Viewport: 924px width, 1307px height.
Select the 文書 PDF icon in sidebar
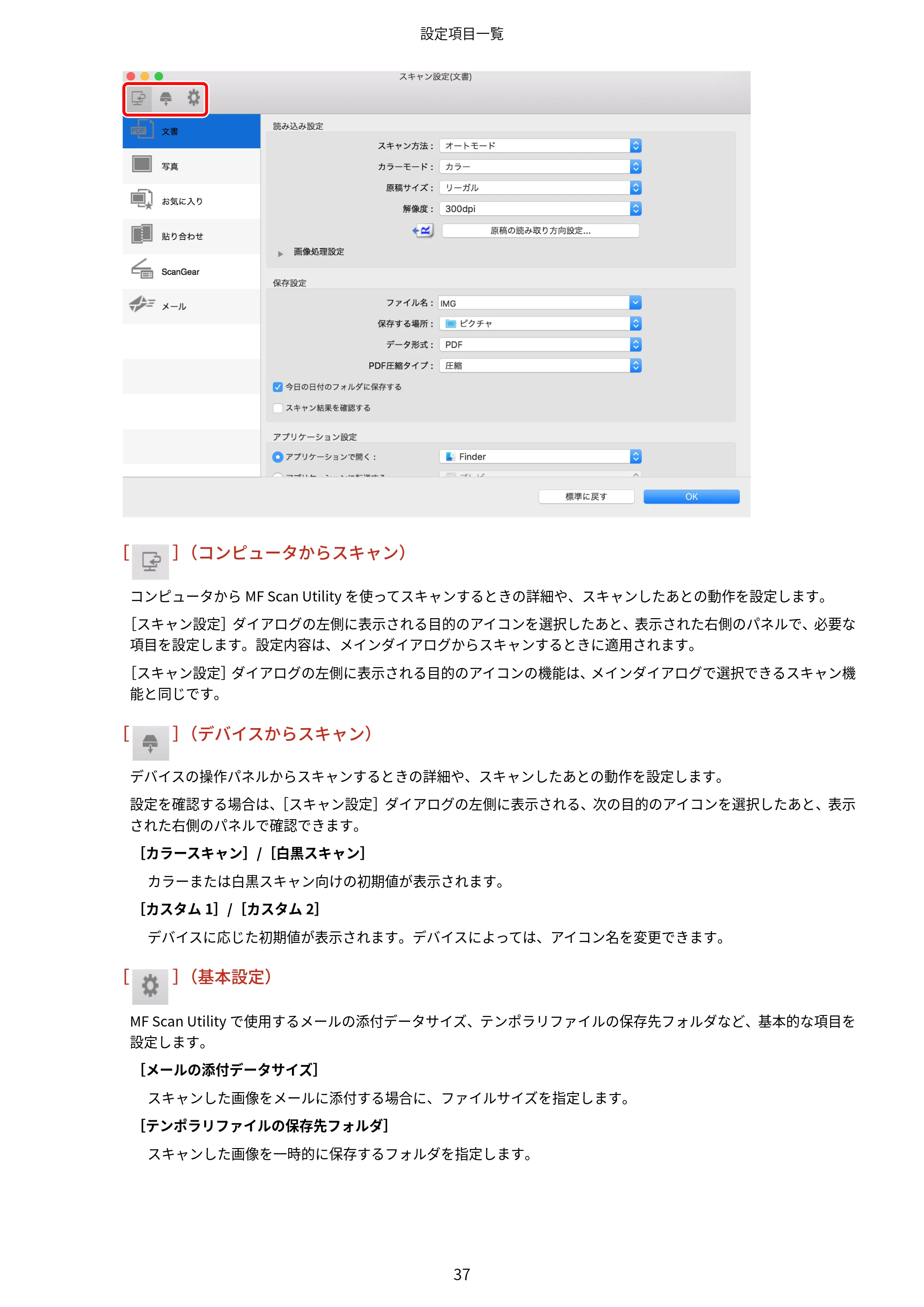click(x=142, y=130)
